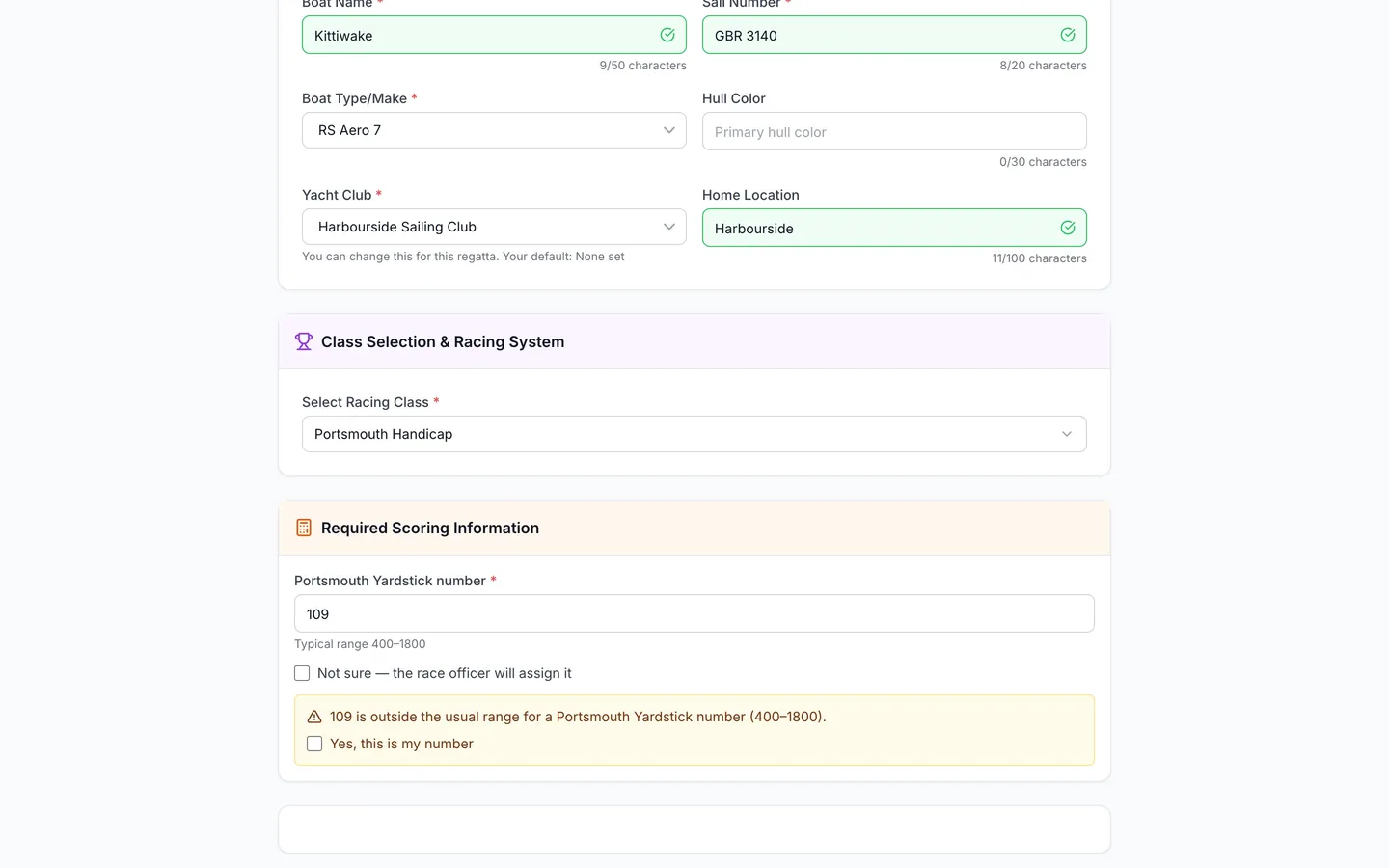Click the 'Yes, this is my number' label text
This screenshot has height=868, width=1389.
click(401, 744)
